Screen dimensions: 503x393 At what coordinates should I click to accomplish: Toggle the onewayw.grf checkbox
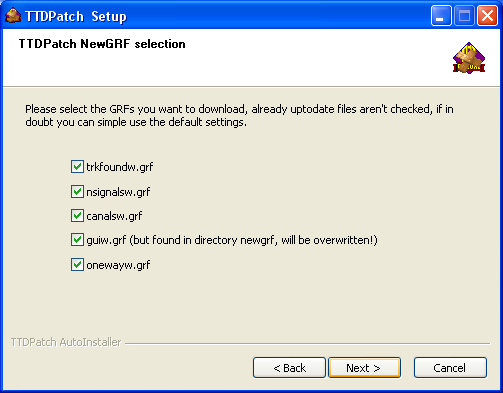point(77,265)
